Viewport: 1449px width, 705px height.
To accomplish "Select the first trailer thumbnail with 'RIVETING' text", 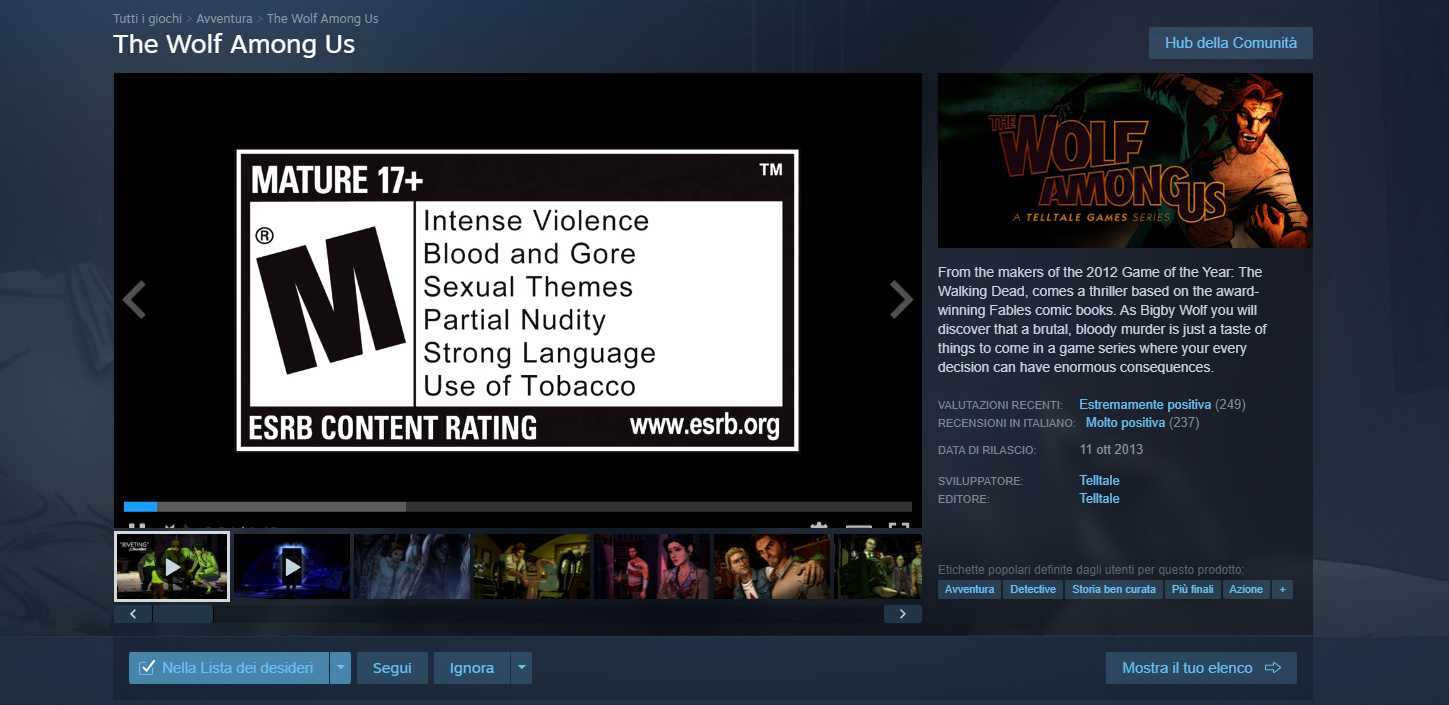I will click(172, 566).
